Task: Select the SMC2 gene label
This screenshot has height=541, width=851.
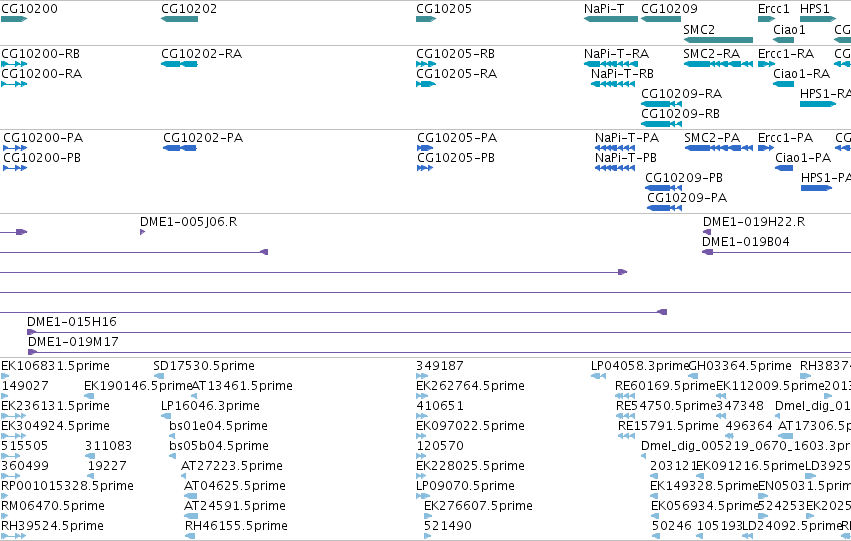Action: click(699, 29)
